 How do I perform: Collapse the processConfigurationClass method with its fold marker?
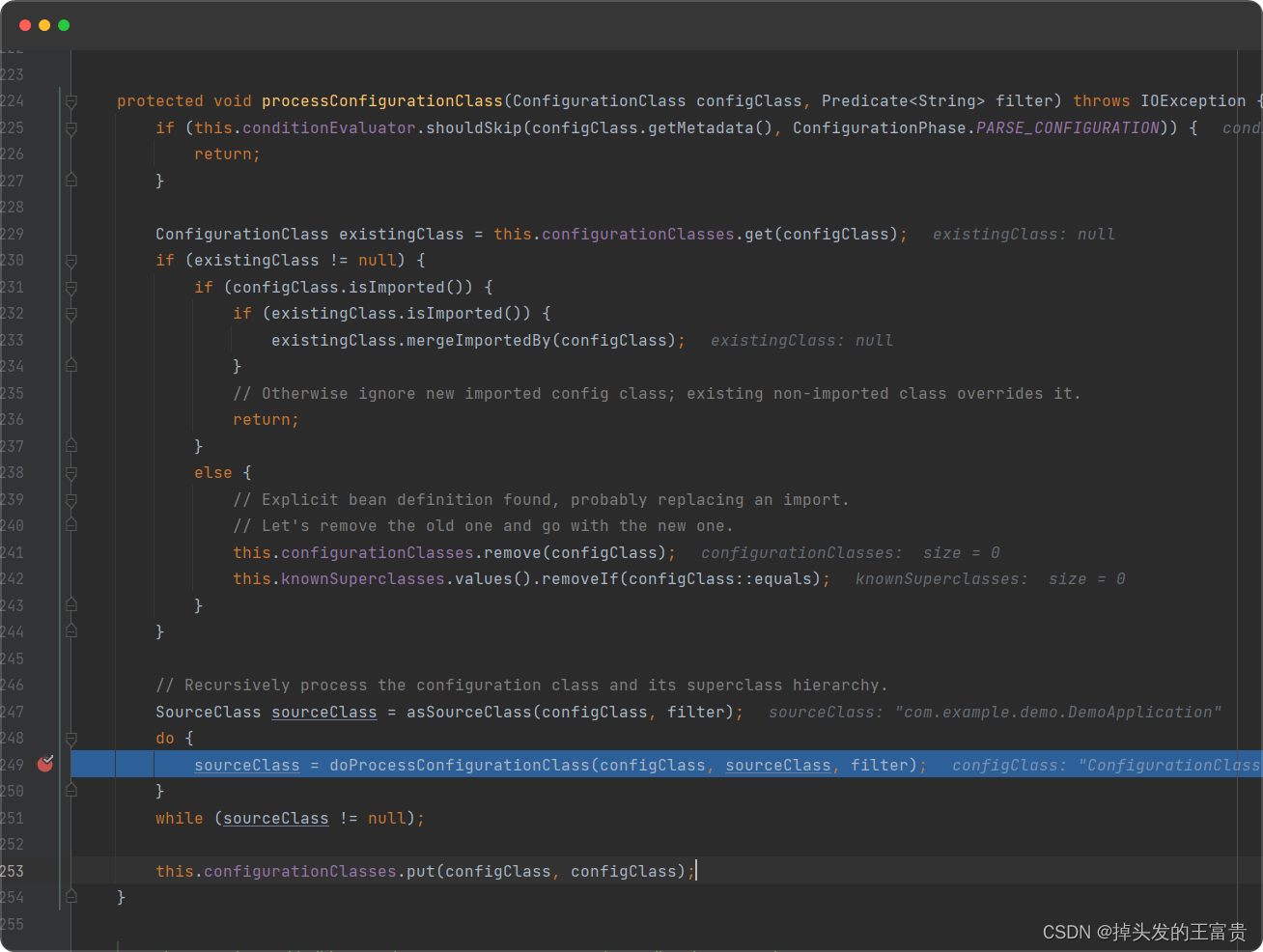pos(71,101)
